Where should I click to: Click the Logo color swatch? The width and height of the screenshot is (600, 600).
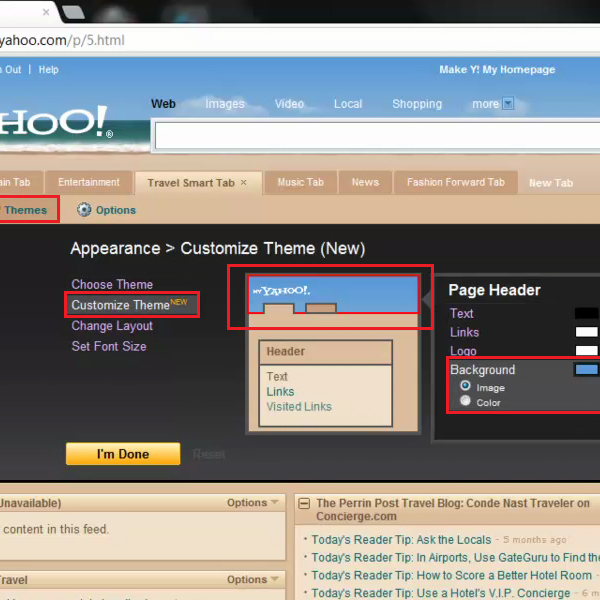pyautogui.click(x=587, y=350)
